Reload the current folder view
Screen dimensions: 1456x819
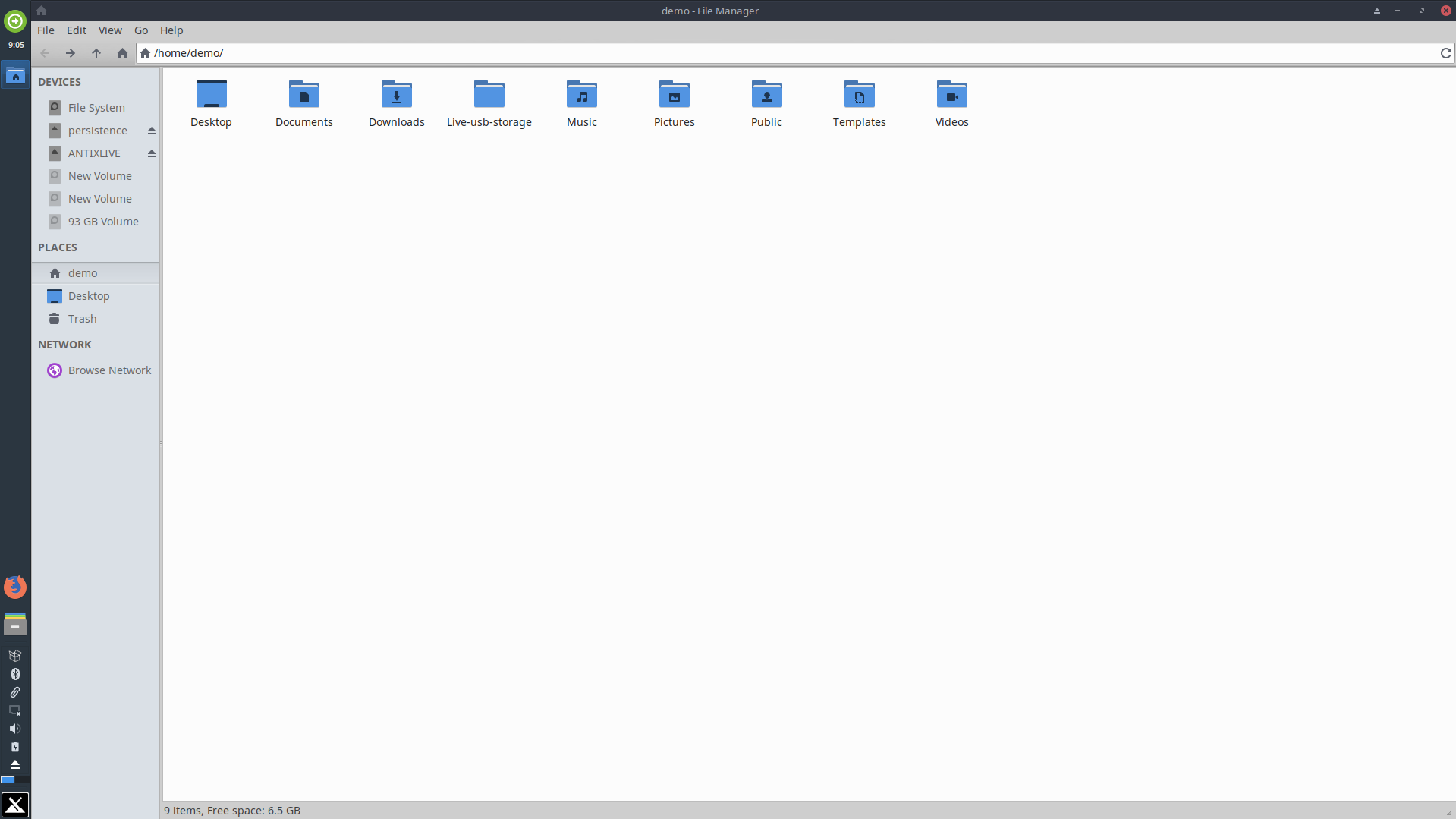pos(1445,53)
